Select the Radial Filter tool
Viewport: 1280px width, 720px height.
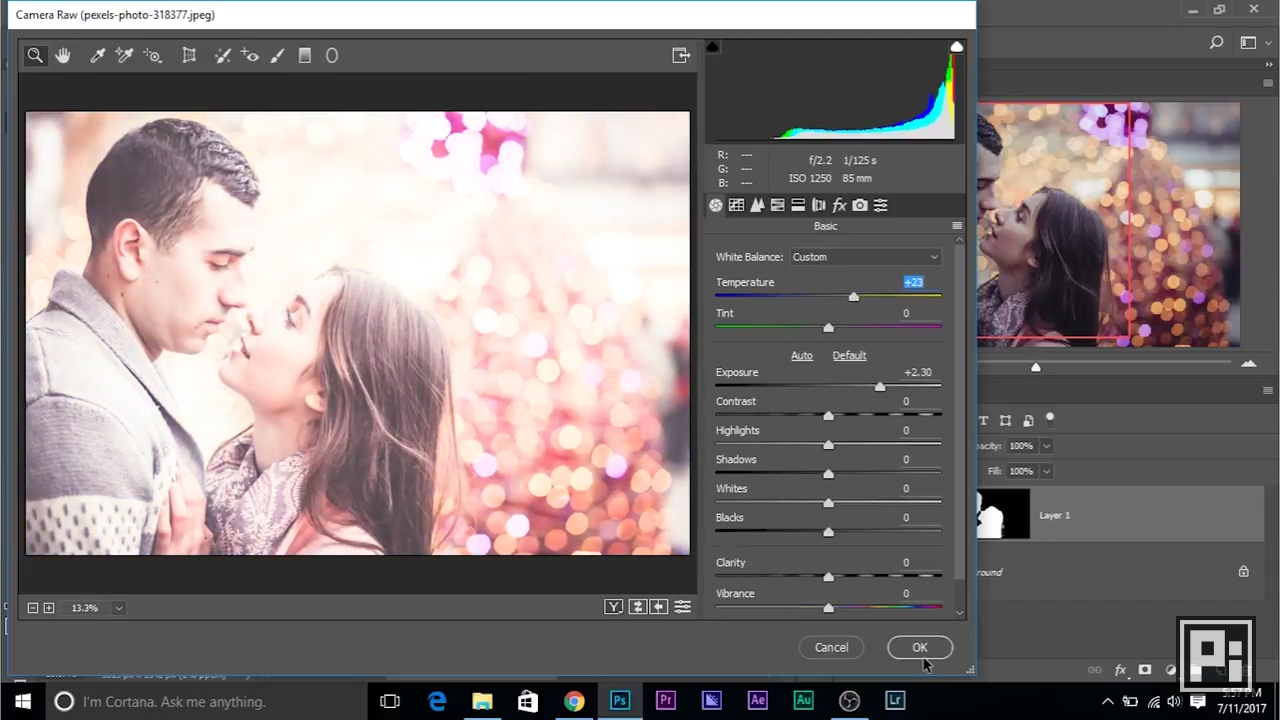(x=332, y=56)
